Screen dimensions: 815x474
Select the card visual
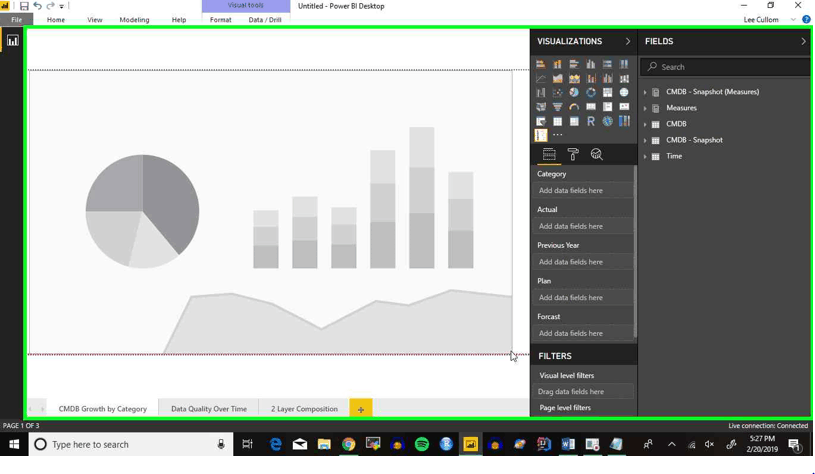[x=590, y=107]
